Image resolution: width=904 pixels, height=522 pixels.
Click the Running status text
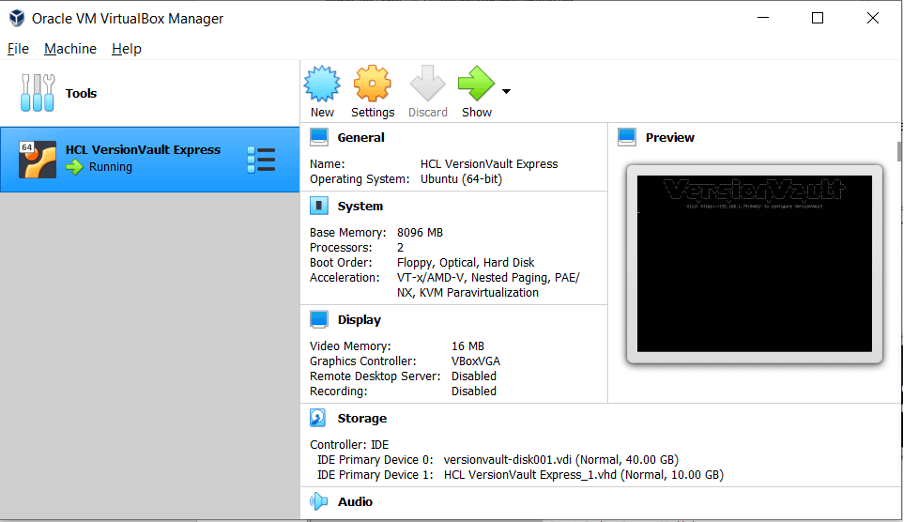point(110,167)
